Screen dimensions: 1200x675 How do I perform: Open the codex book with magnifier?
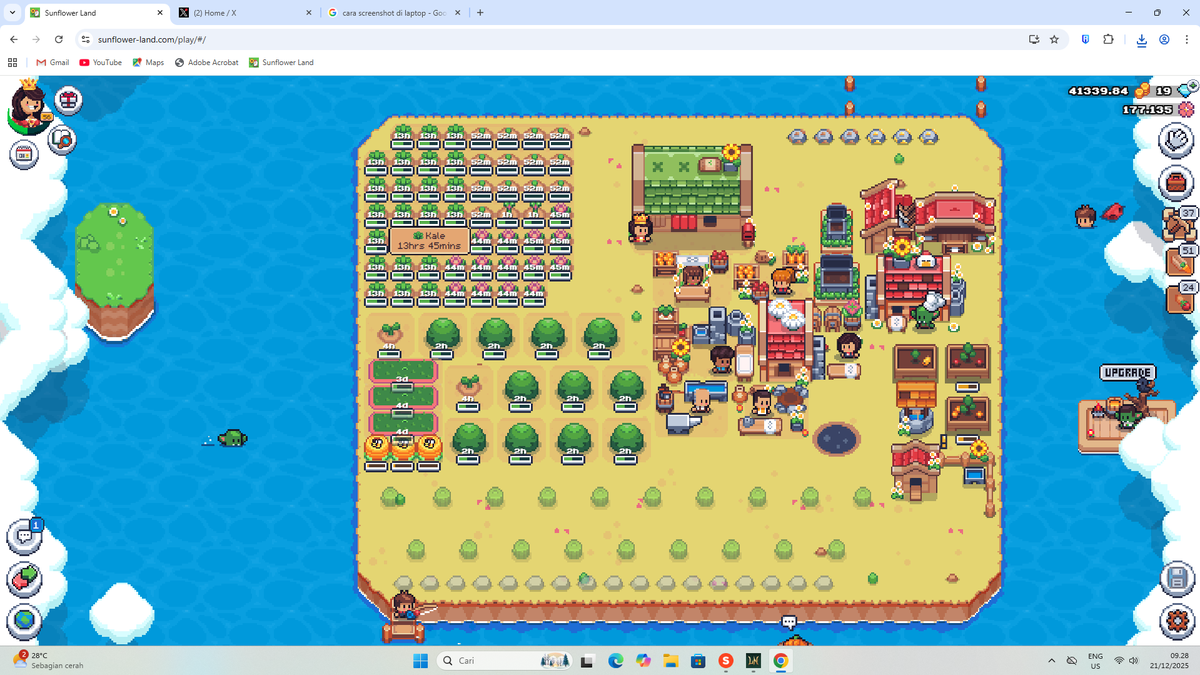(x=62, y=139)
